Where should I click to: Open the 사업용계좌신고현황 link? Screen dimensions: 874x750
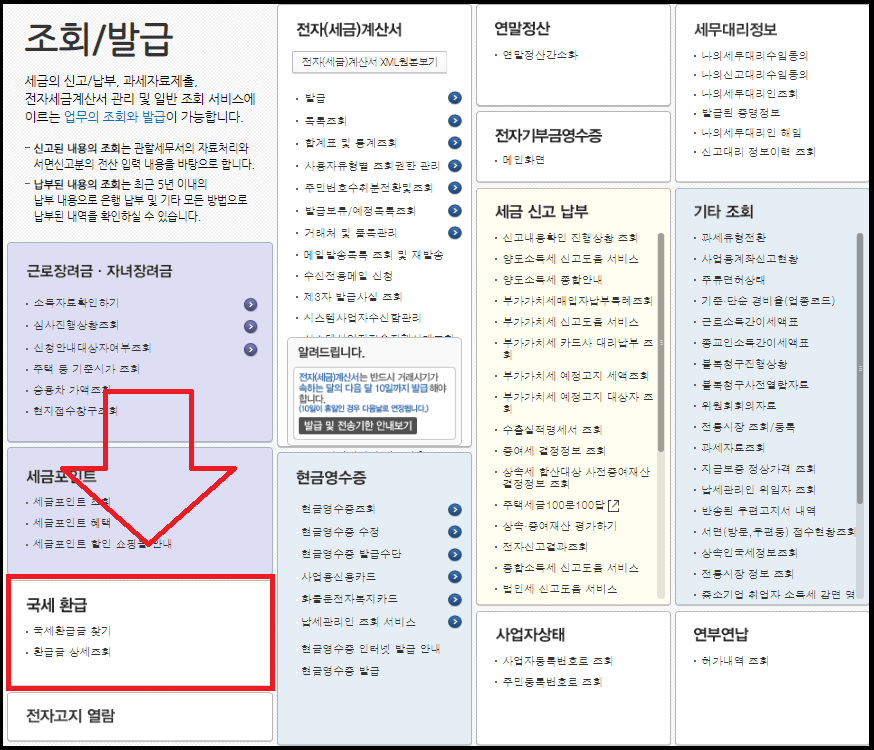click(x=749, y=259)
